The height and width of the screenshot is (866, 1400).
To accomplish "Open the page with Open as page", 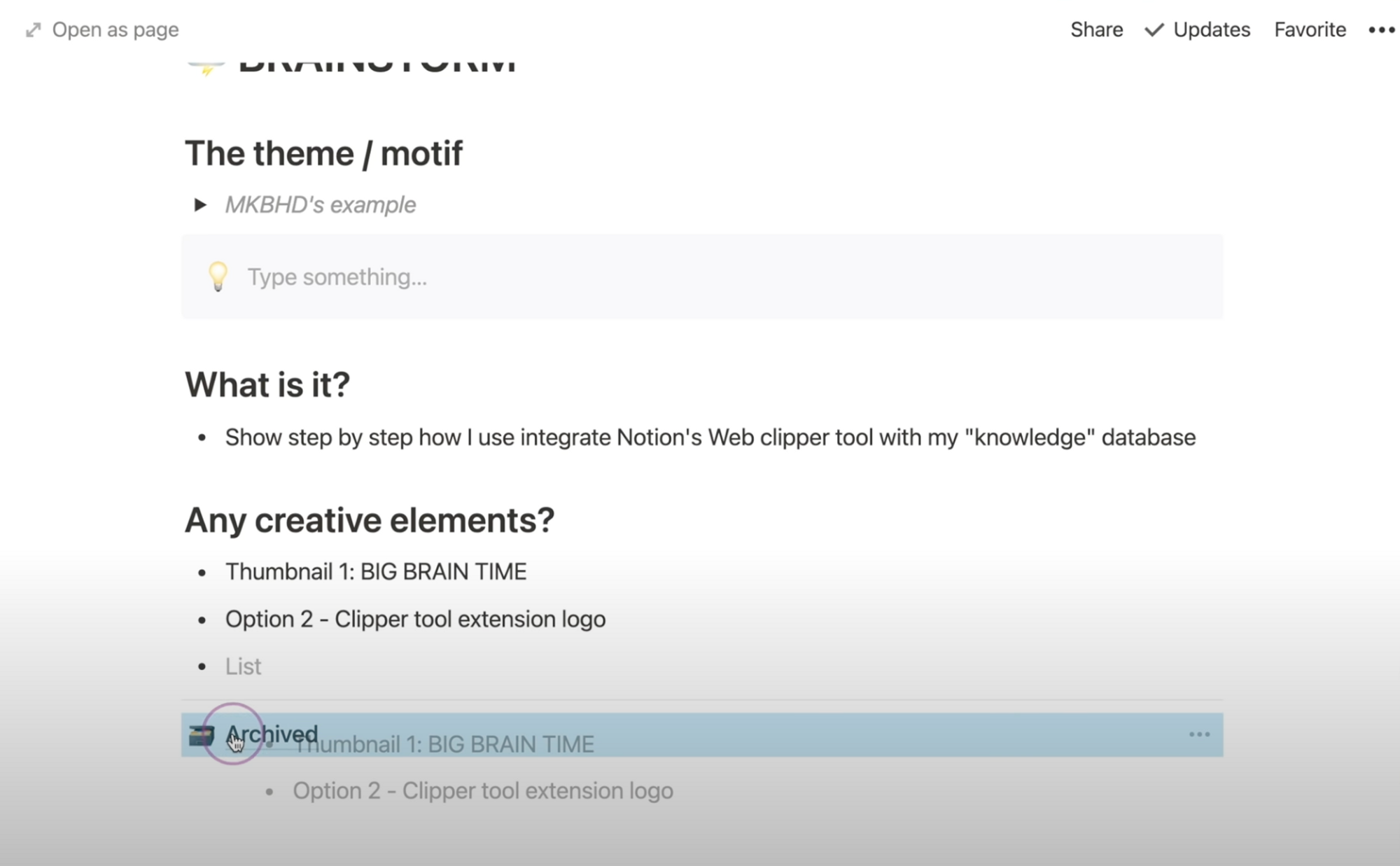I will tap(115, 30).
